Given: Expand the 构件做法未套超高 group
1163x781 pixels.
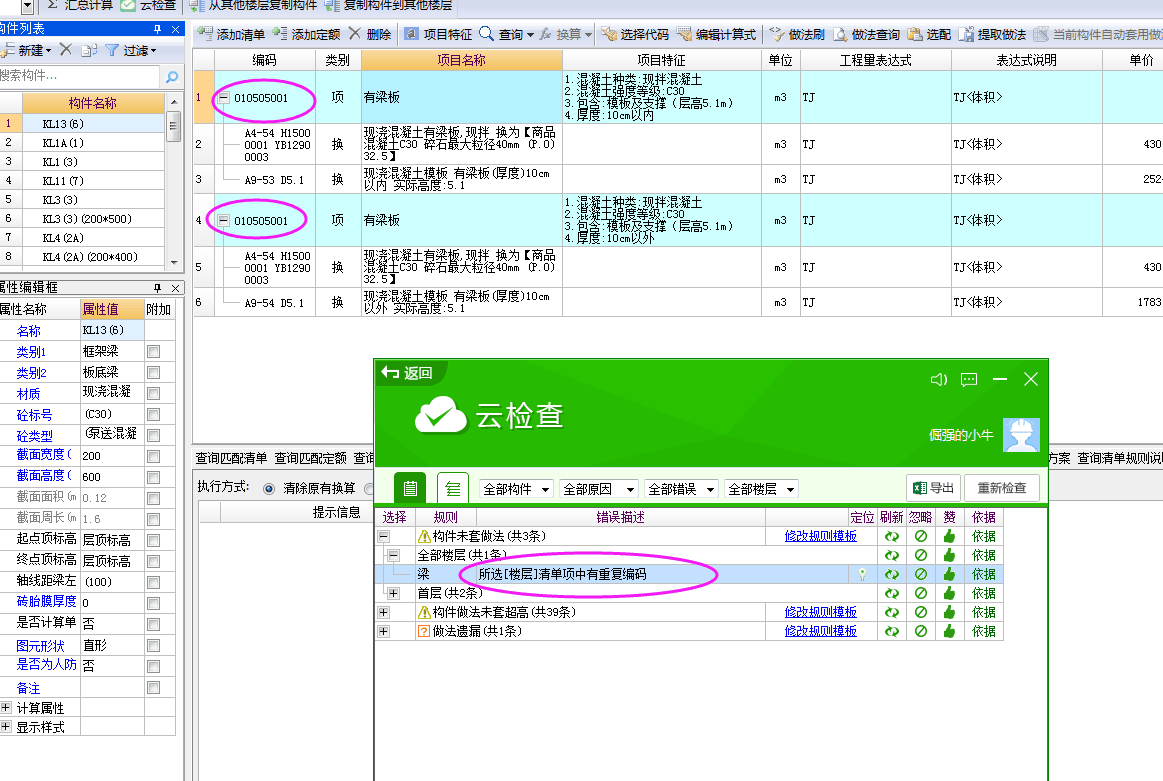Looking at the screenshot, I should pyautogui.click(x=383, y=612).
